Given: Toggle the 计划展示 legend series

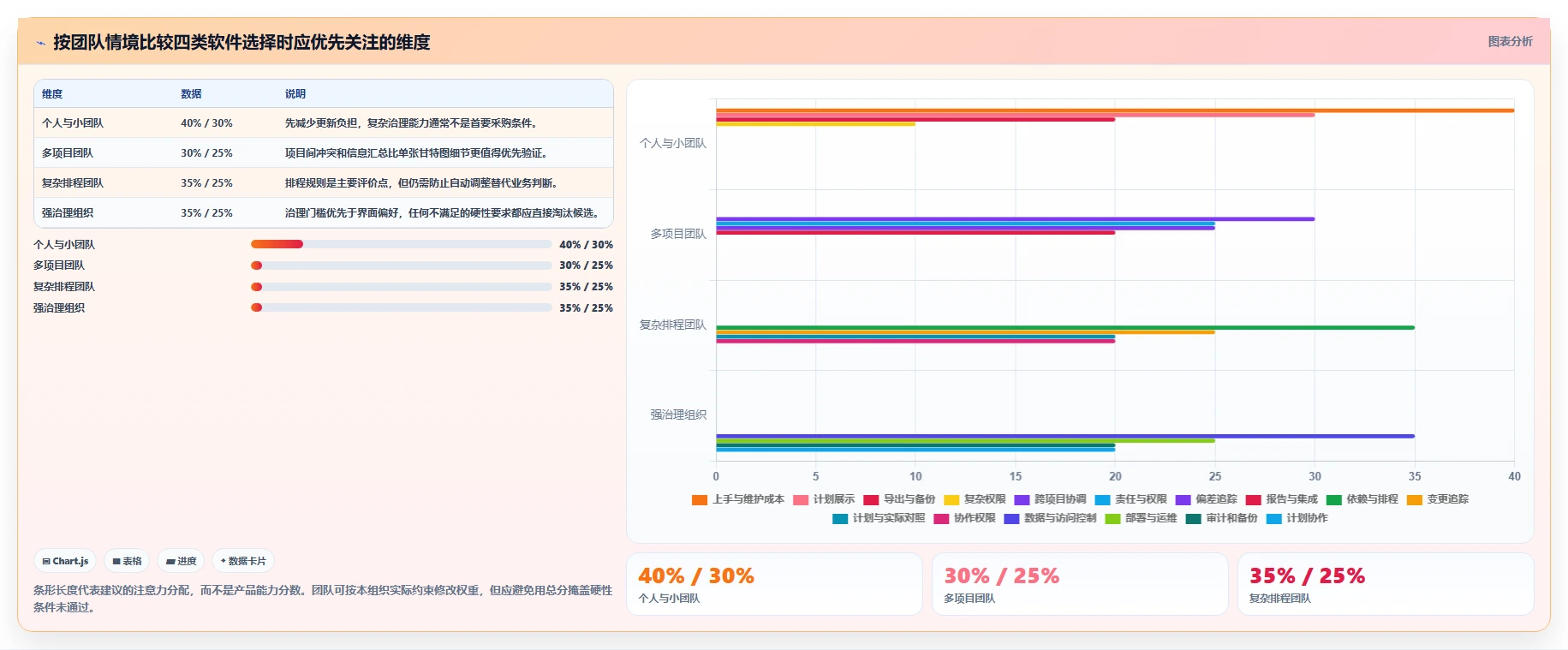Looking at the screenshot, I should tap(824, 499).
